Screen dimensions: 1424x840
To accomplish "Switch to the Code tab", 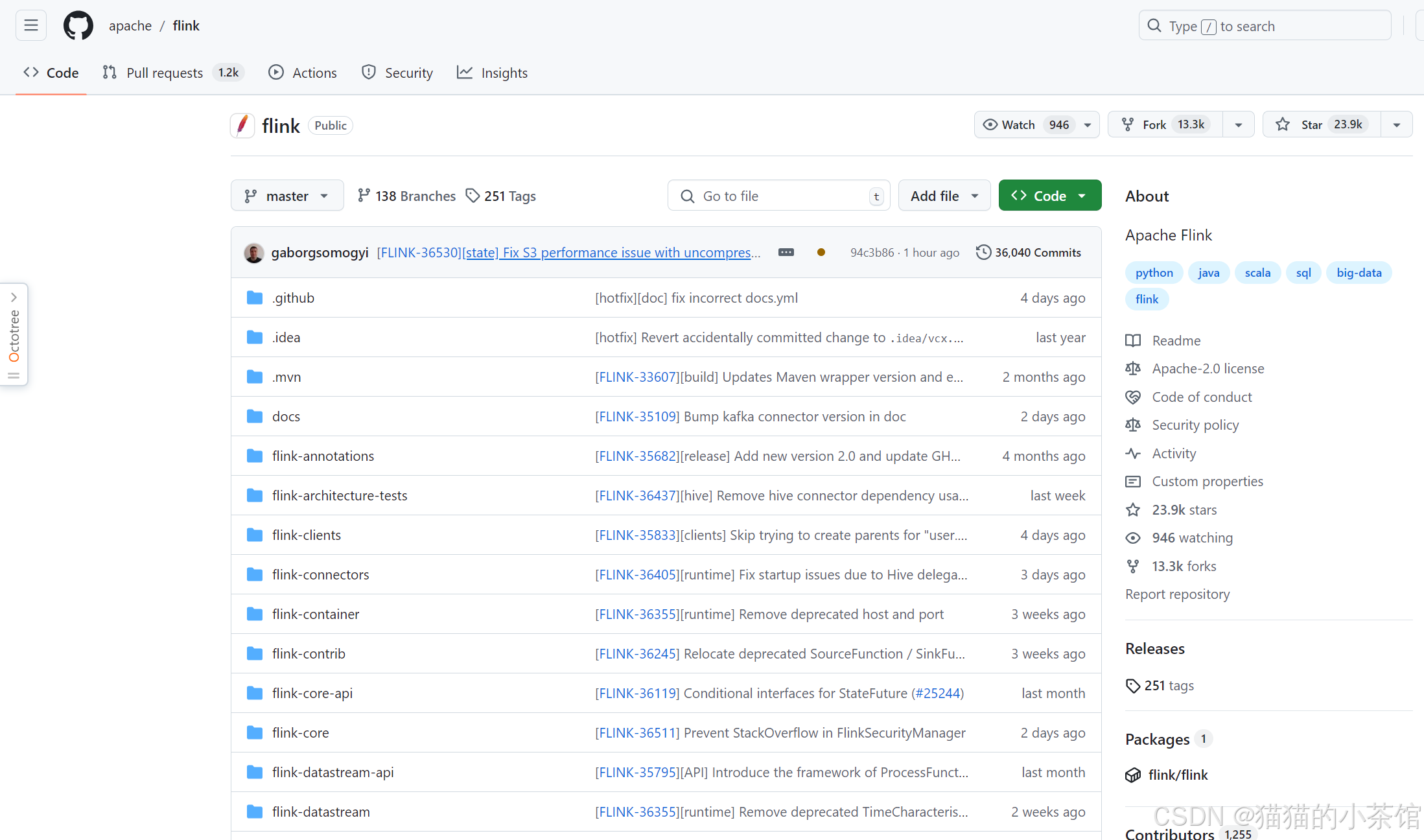I will (x=51, y=73).
